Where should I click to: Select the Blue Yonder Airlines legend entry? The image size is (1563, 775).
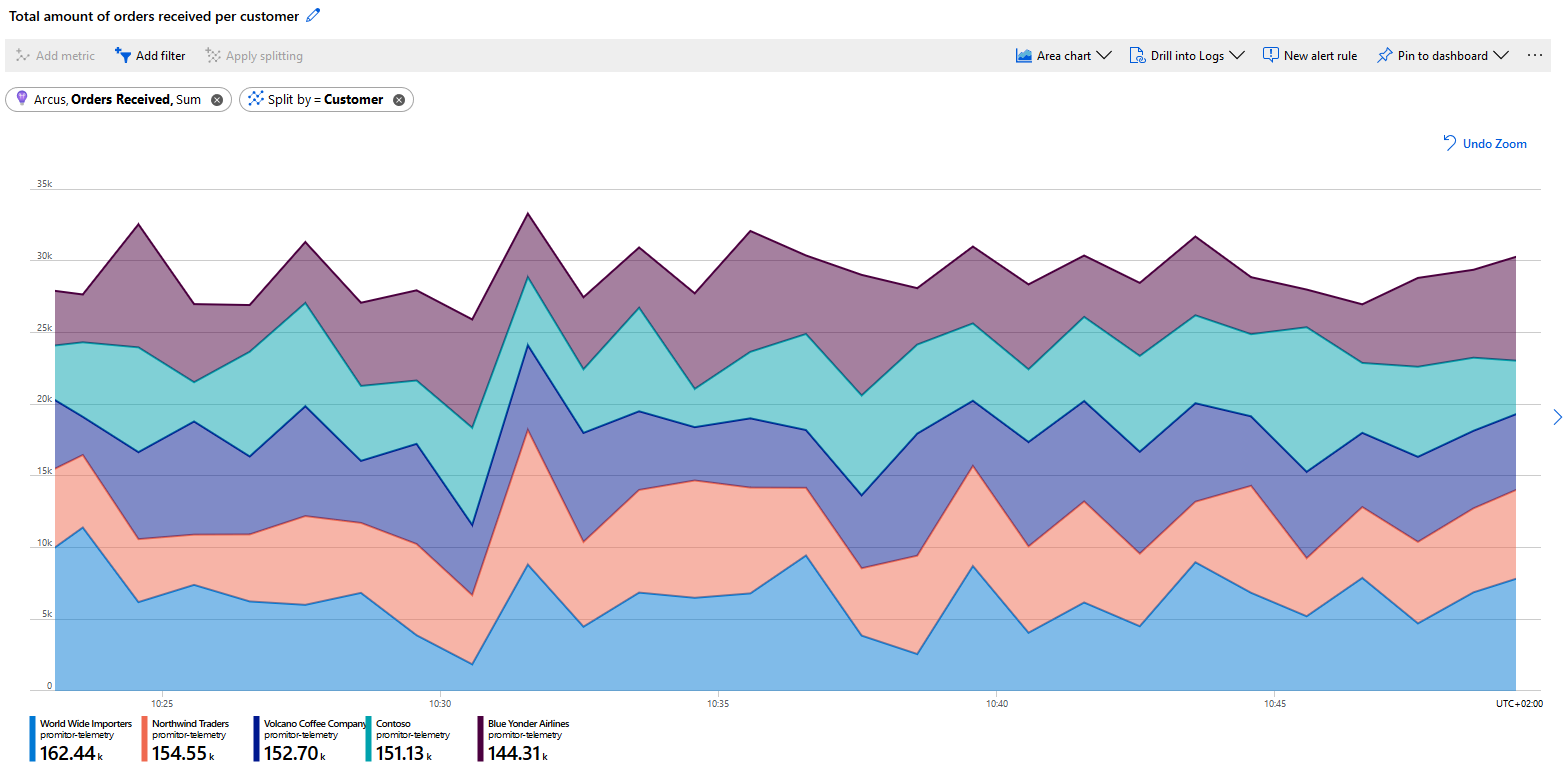(x=528, y=724)
